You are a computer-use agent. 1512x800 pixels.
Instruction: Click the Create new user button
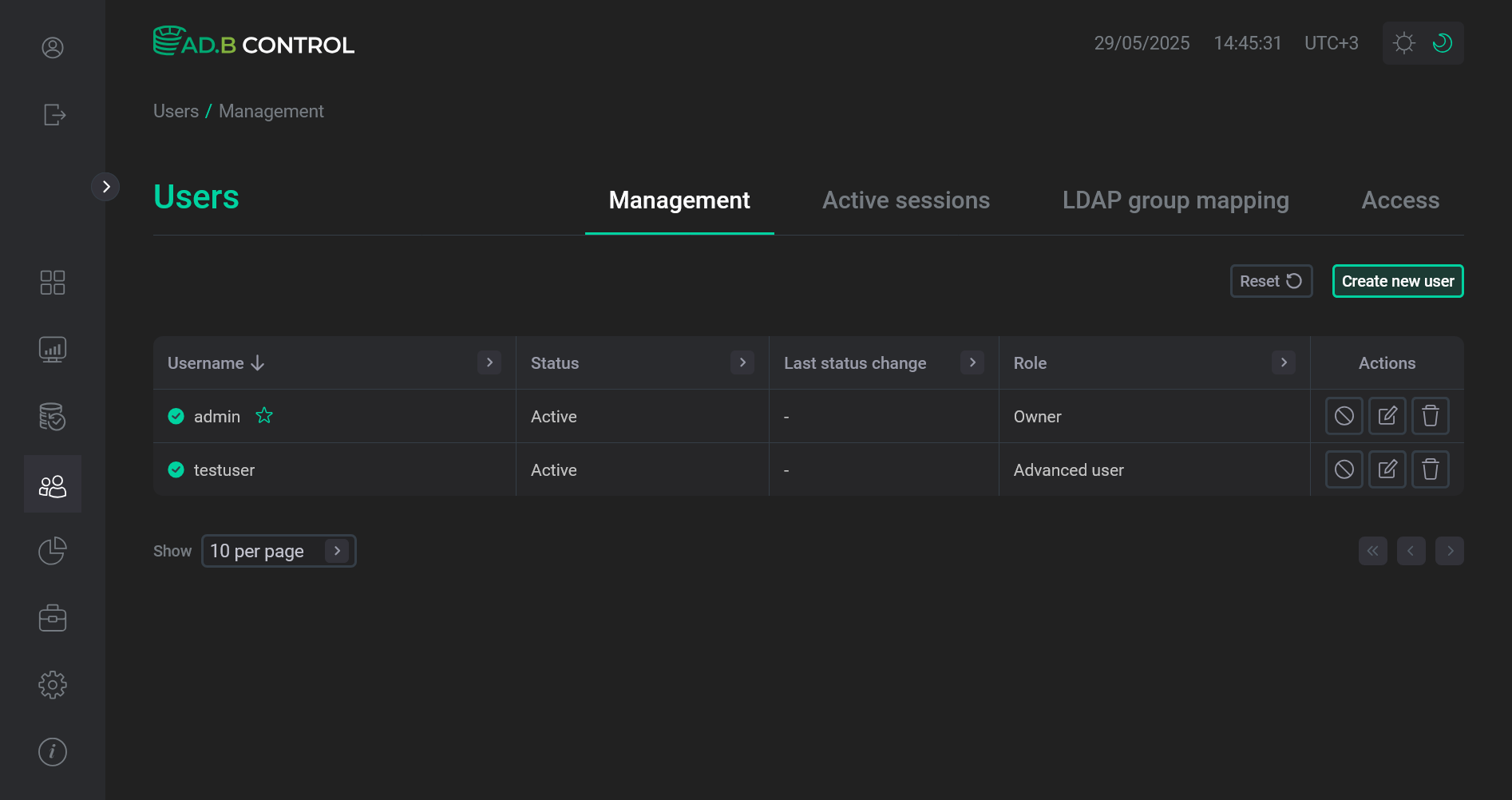1397,281
